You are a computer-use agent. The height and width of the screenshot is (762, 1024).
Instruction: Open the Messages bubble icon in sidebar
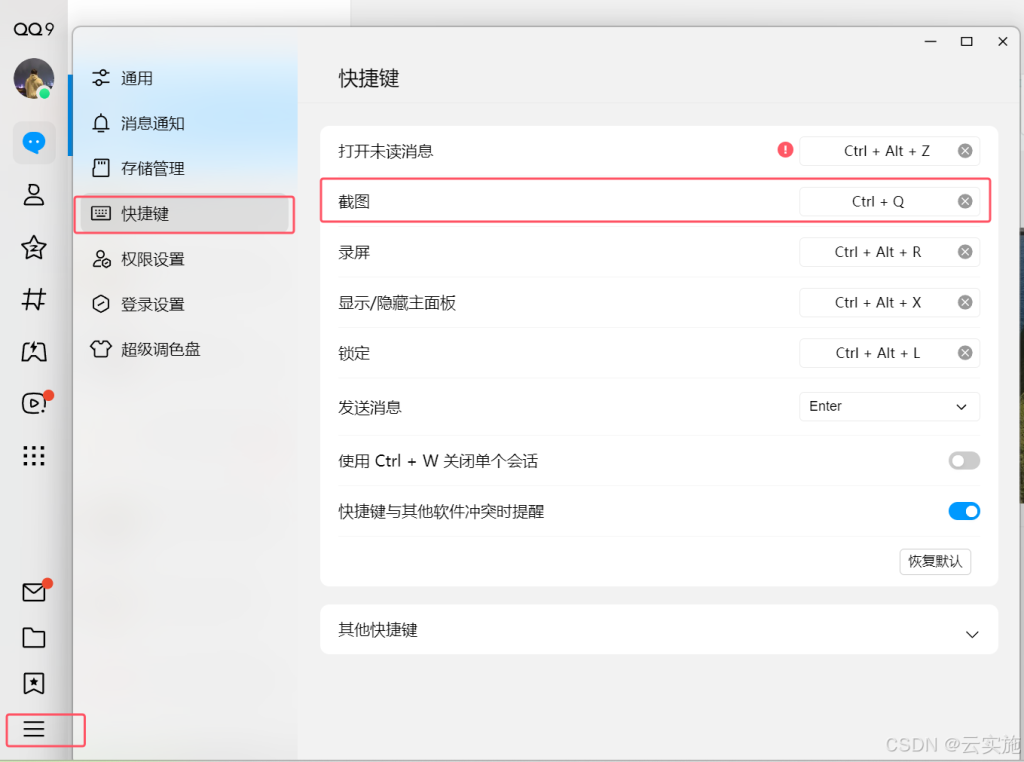(33, 142)
